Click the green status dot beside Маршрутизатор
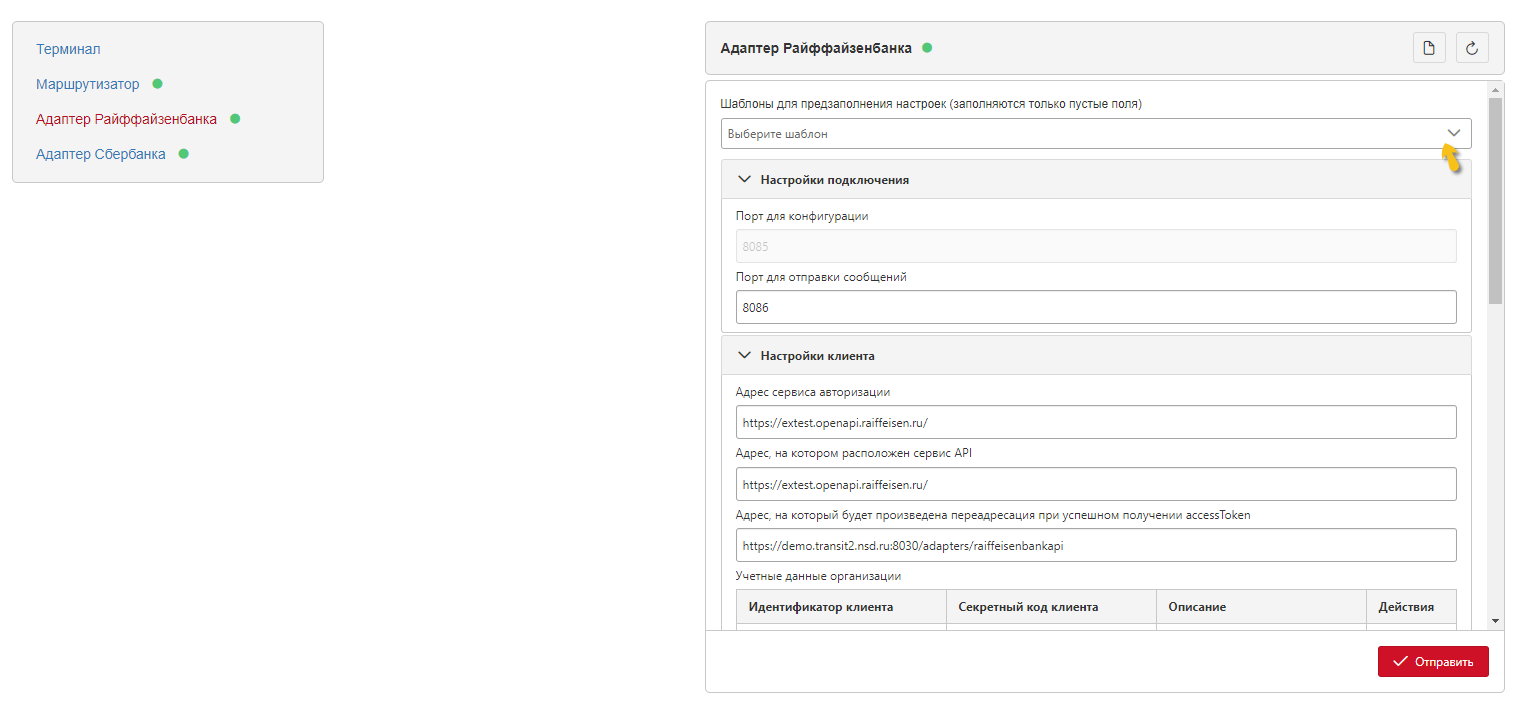 [157, 84]
